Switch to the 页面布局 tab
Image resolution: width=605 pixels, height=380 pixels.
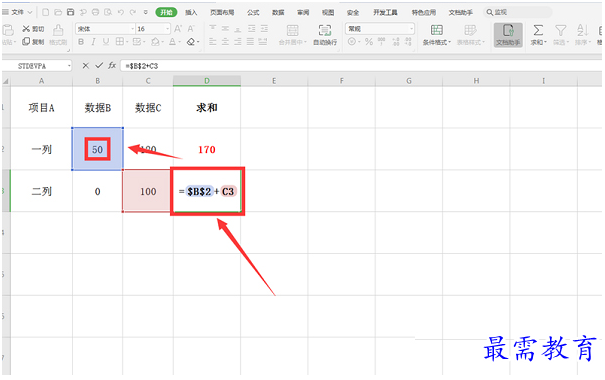coord(222,12)
